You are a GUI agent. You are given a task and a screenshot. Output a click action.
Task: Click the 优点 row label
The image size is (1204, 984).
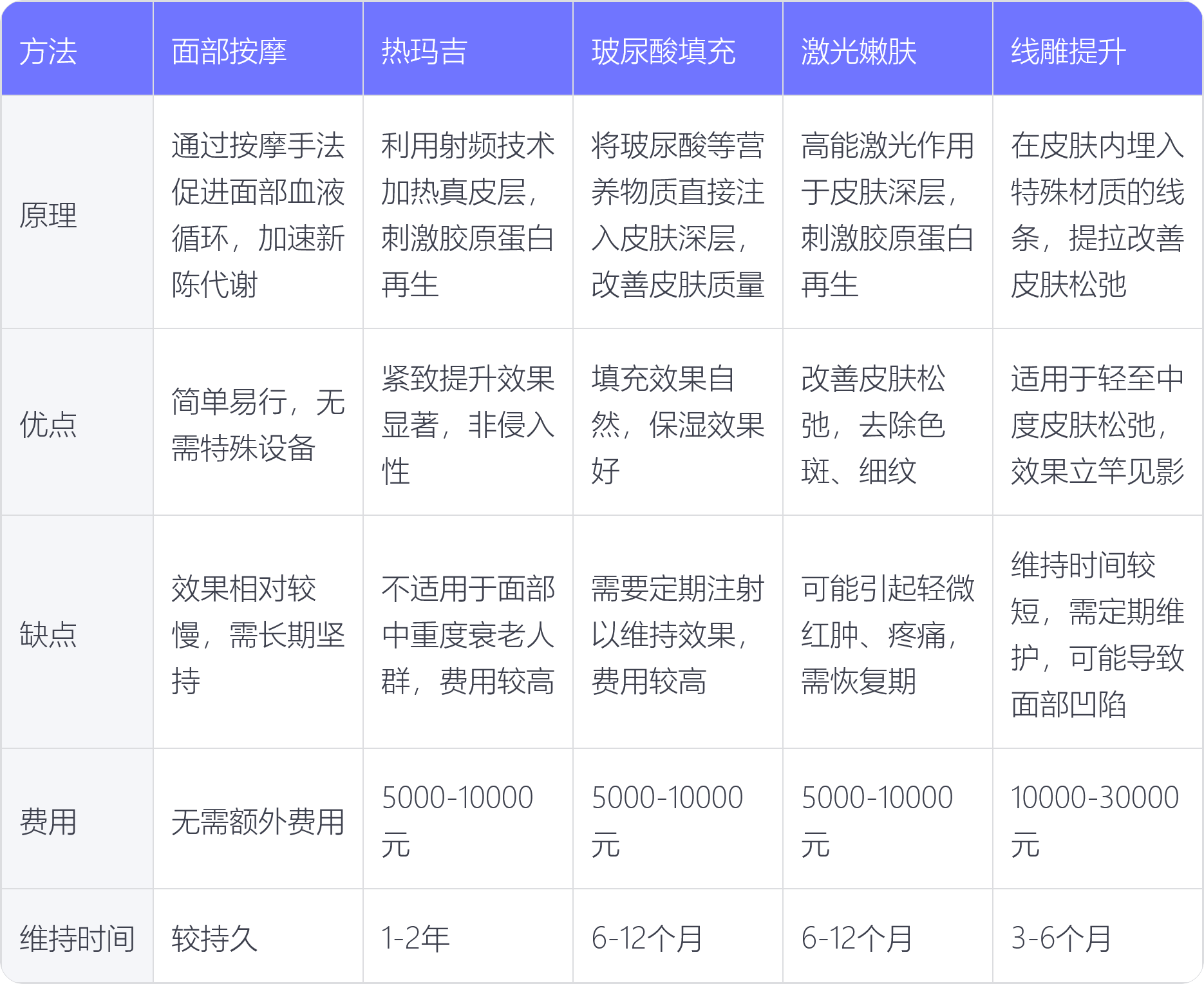coord(77,422)
